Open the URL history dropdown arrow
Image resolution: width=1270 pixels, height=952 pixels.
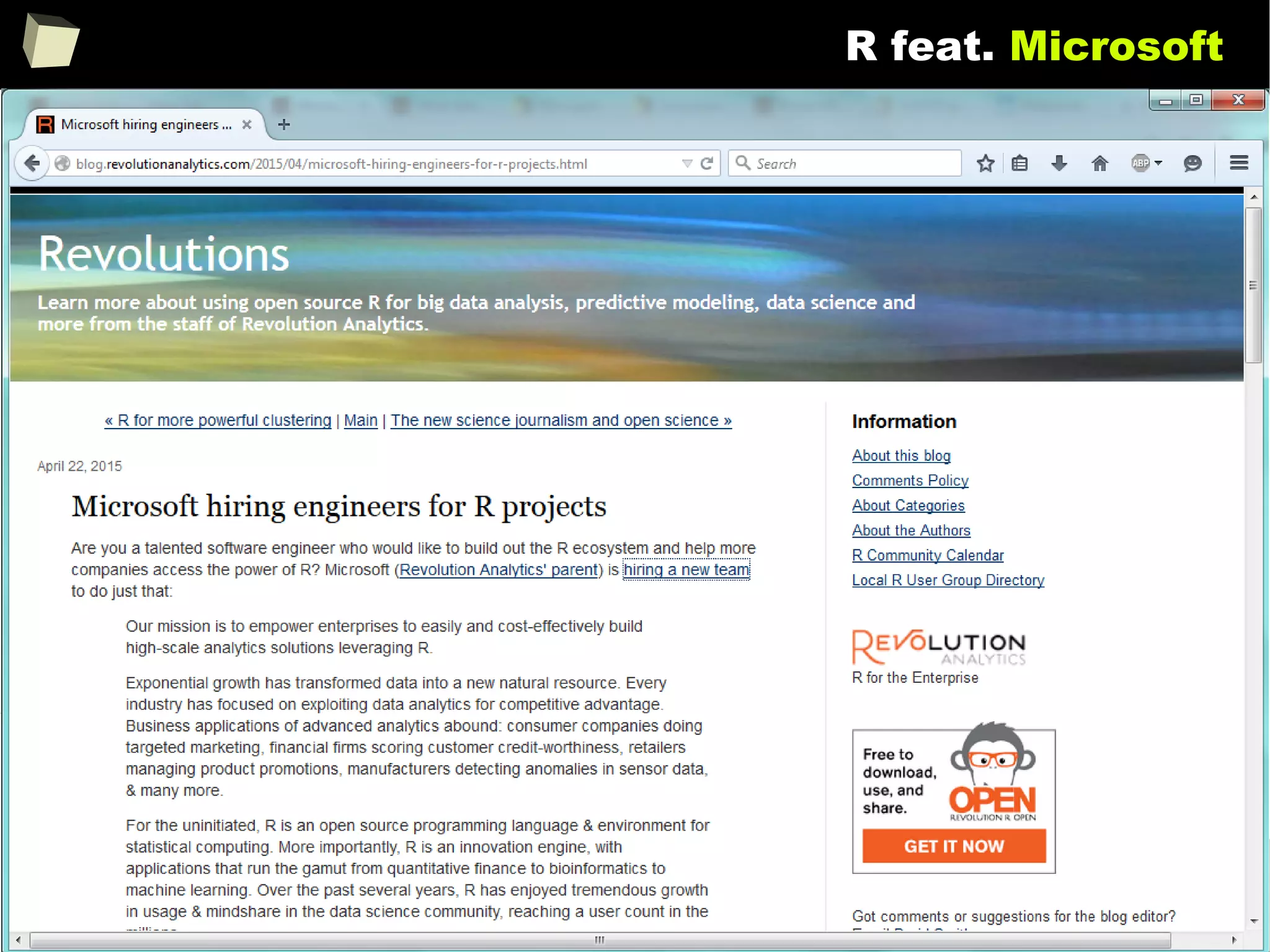686,164
